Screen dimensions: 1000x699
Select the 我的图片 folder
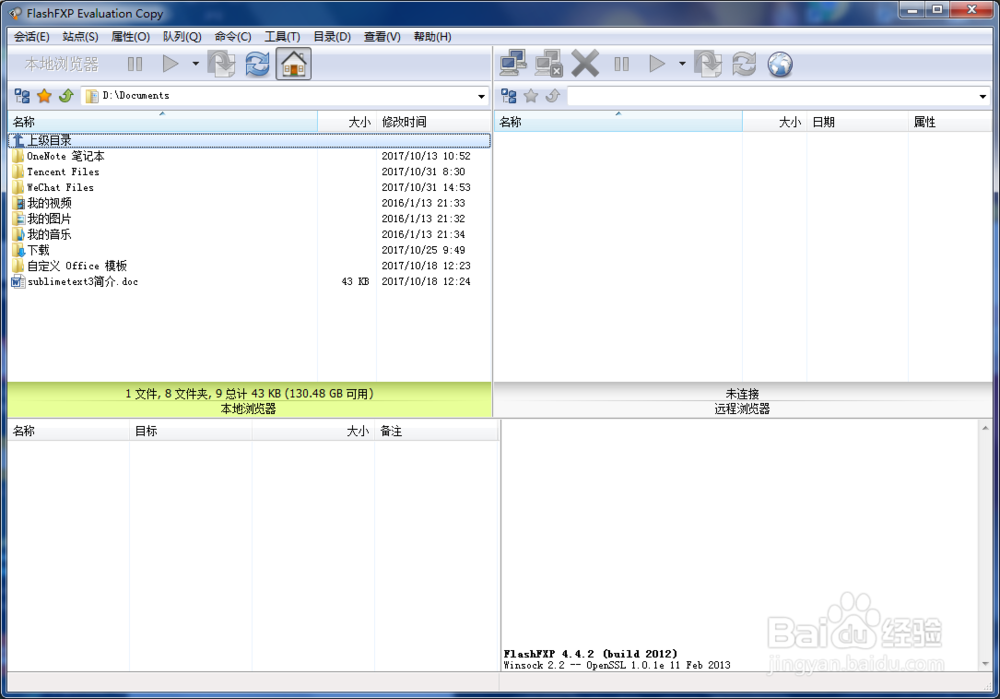tap(249, 219)
